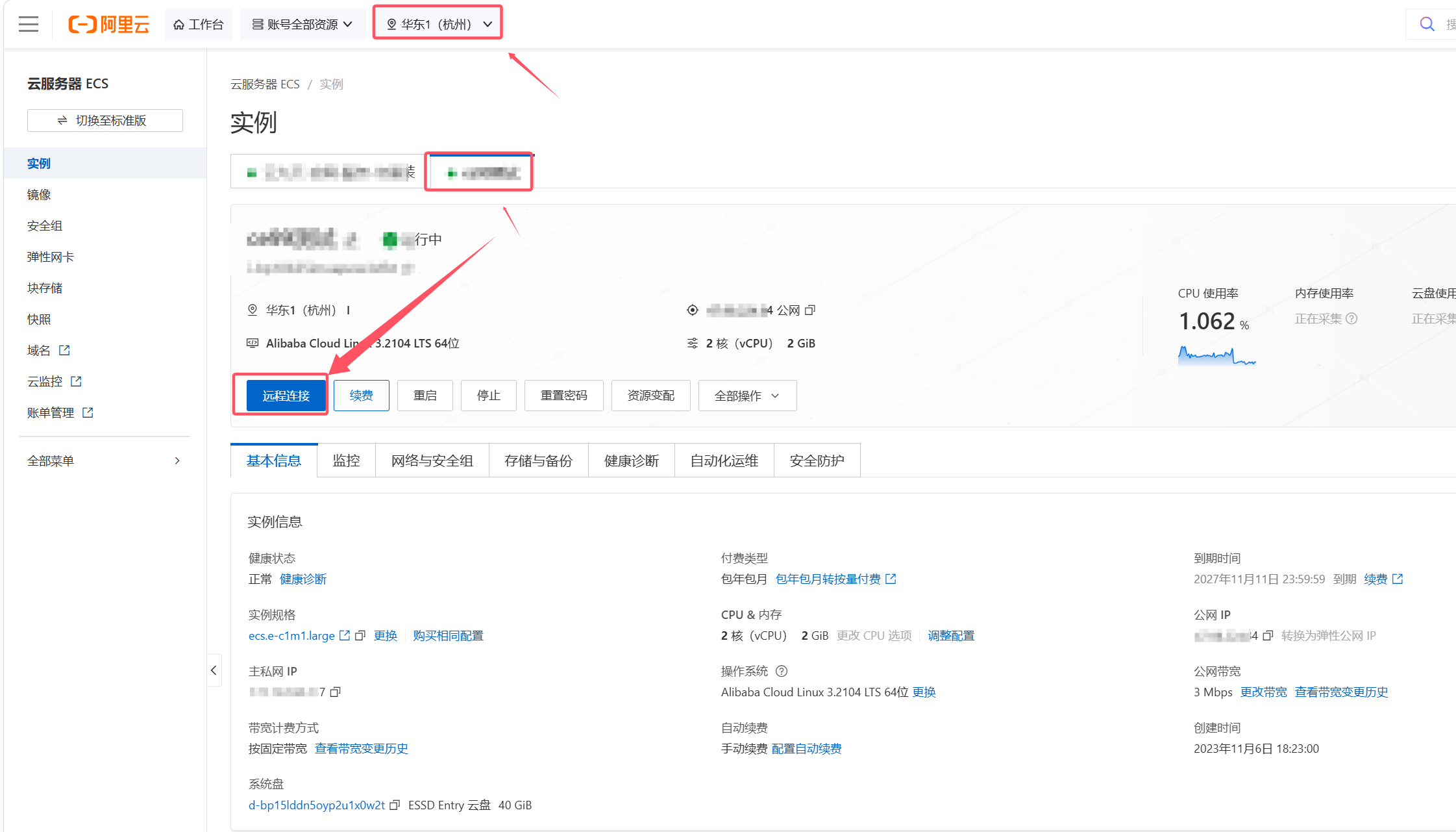The image size is (1456, 832).
Task: Expand 账号全部资源 resource dropdown
Action: point(302,24)
